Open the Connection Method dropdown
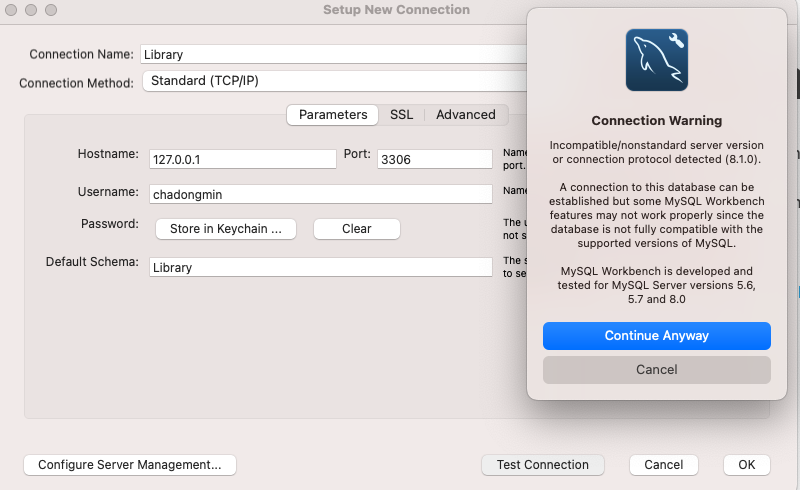800x490 pixels. coord(335,81)
